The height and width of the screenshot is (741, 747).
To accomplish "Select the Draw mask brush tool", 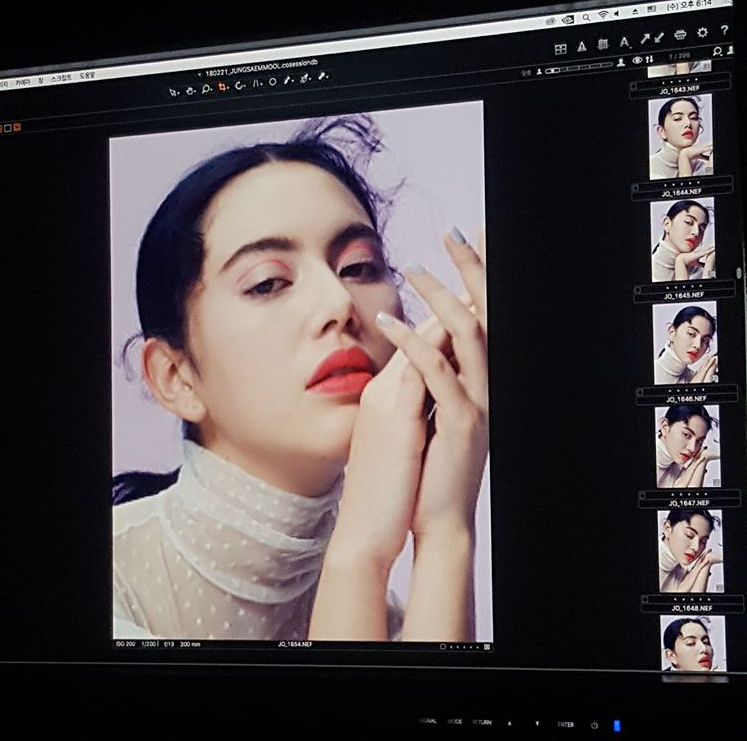I will (x=289, y=80).
